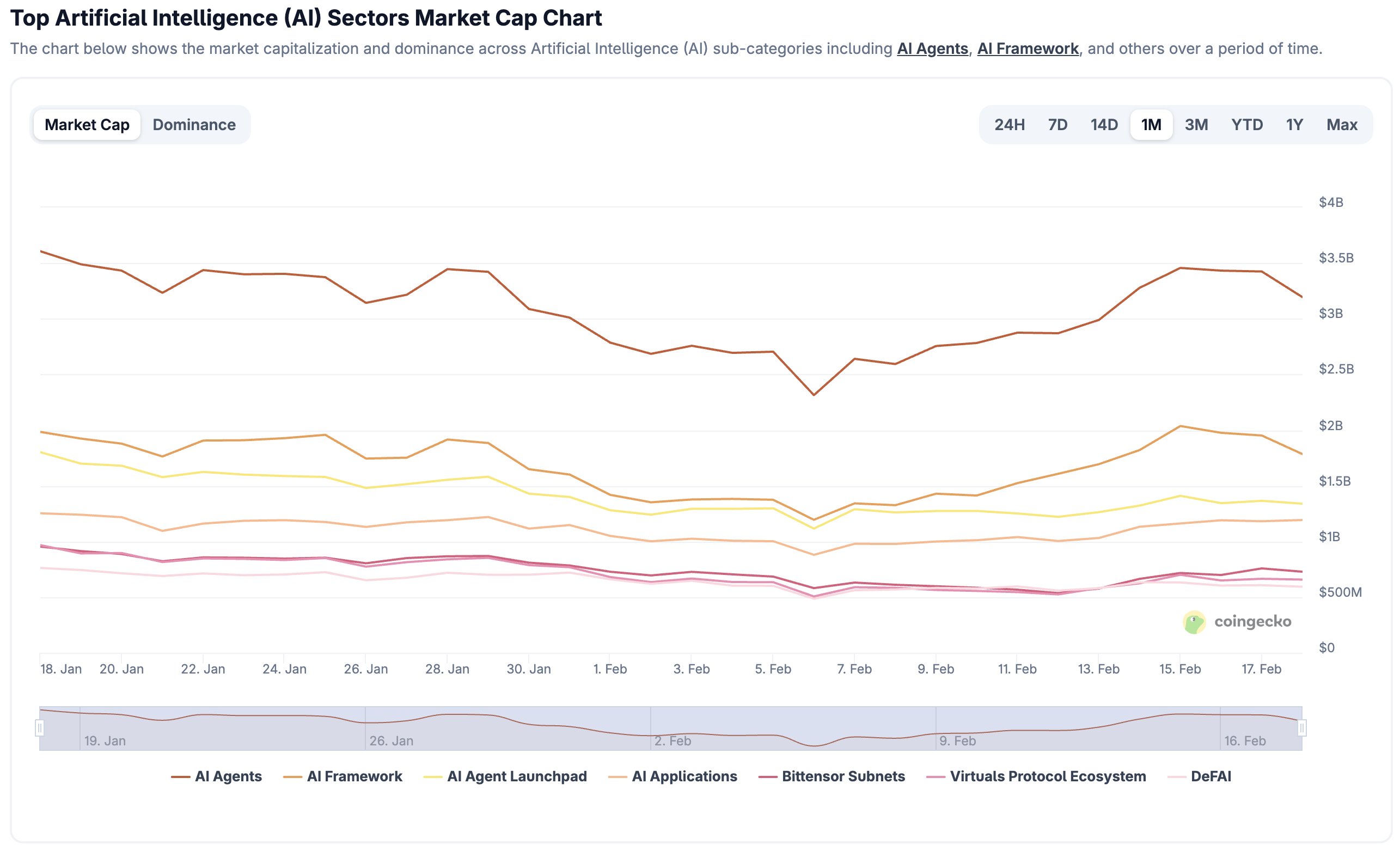Toggle the Bittensor Subnets legend entry

pos(842,776)
